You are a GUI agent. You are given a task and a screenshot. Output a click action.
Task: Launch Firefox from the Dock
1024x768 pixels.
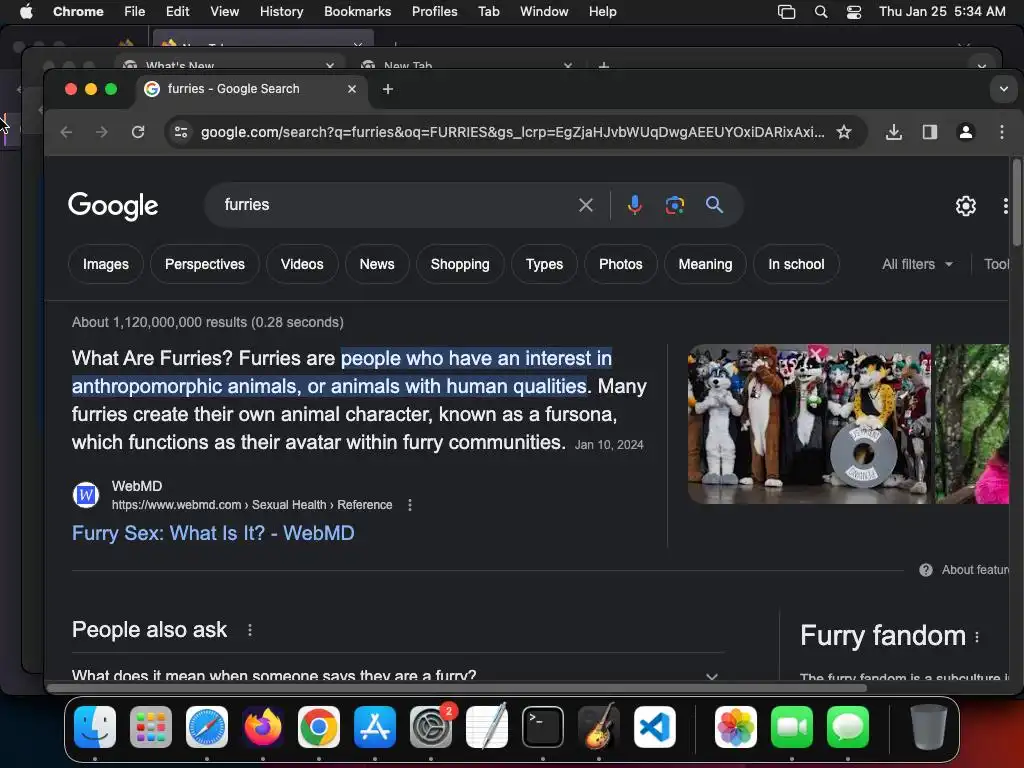263,727
